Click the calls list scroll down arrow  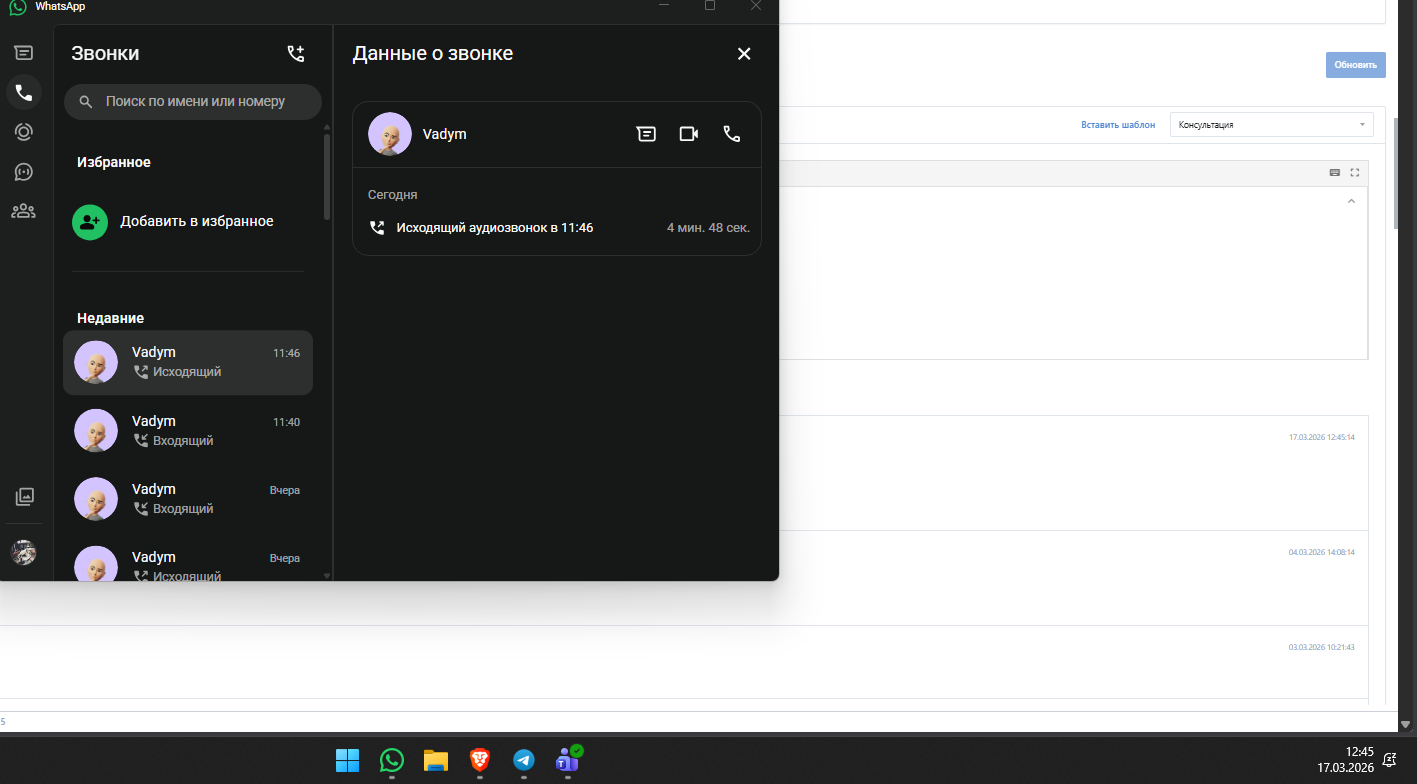[x=327, y=576]
